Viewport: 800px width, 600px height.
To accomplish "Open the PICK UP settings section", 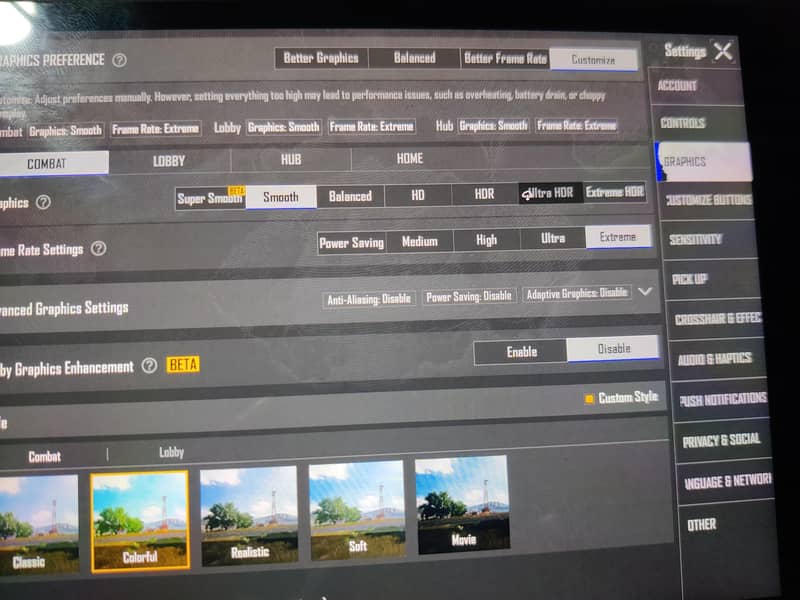I will pyautogui.click(x=713, y=279).
